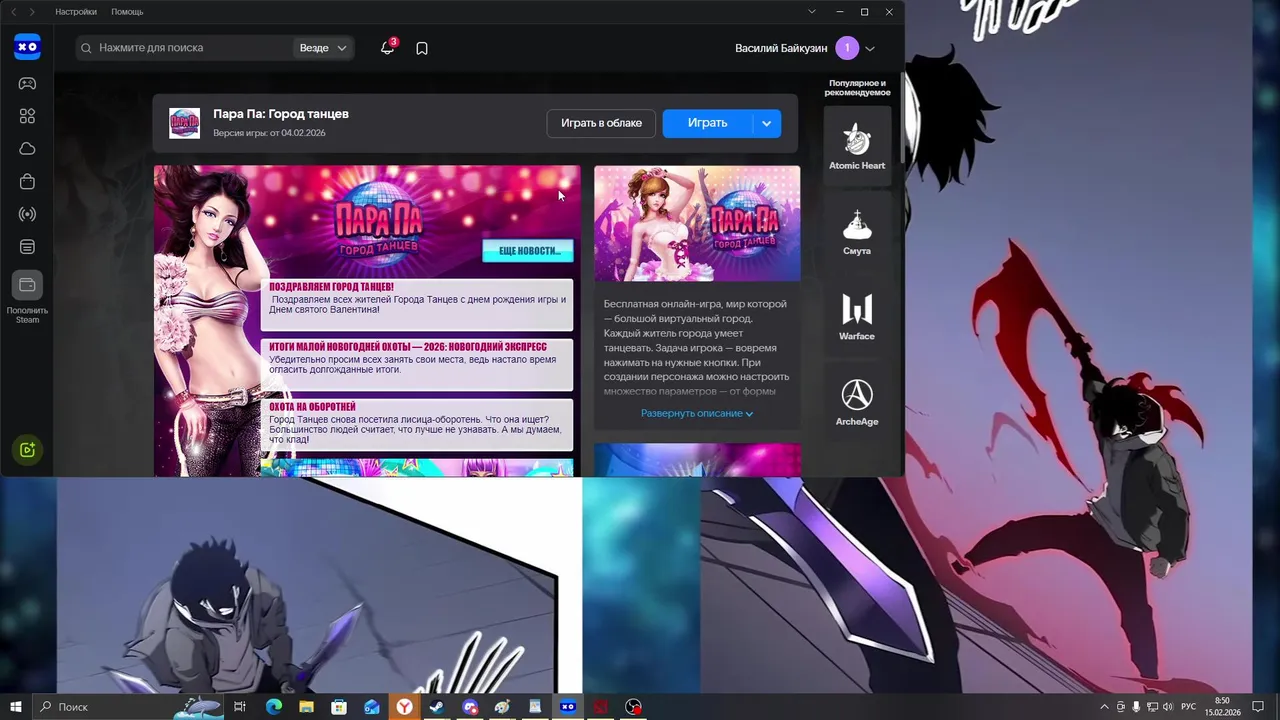Open the news list icon in sidebar
Image resolution: width=1280 pixels, height=720 pixels.
pyautogui.click(x=27, y=247)
